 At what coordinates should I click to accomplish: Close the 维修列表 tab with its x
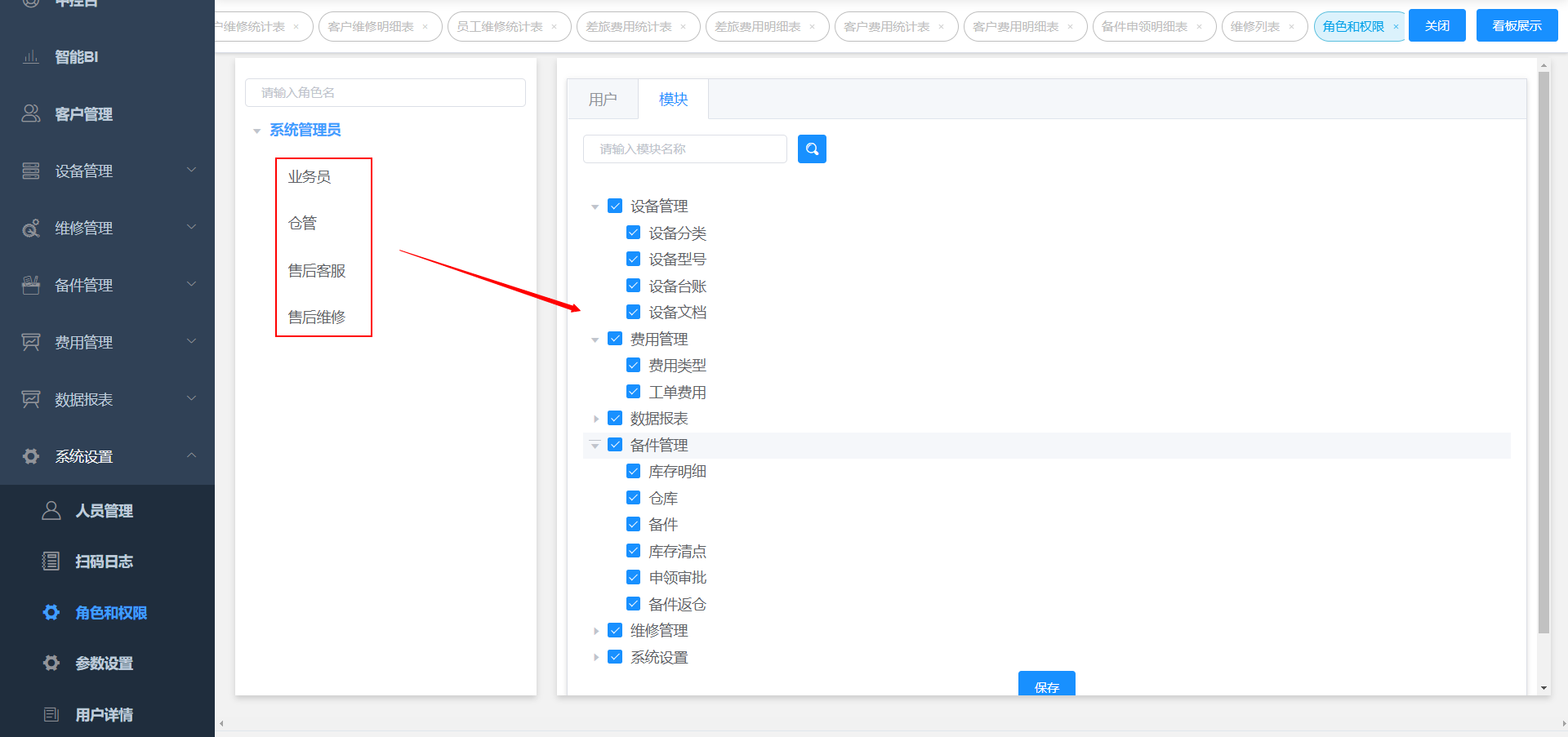click(x=1291, y=27)
